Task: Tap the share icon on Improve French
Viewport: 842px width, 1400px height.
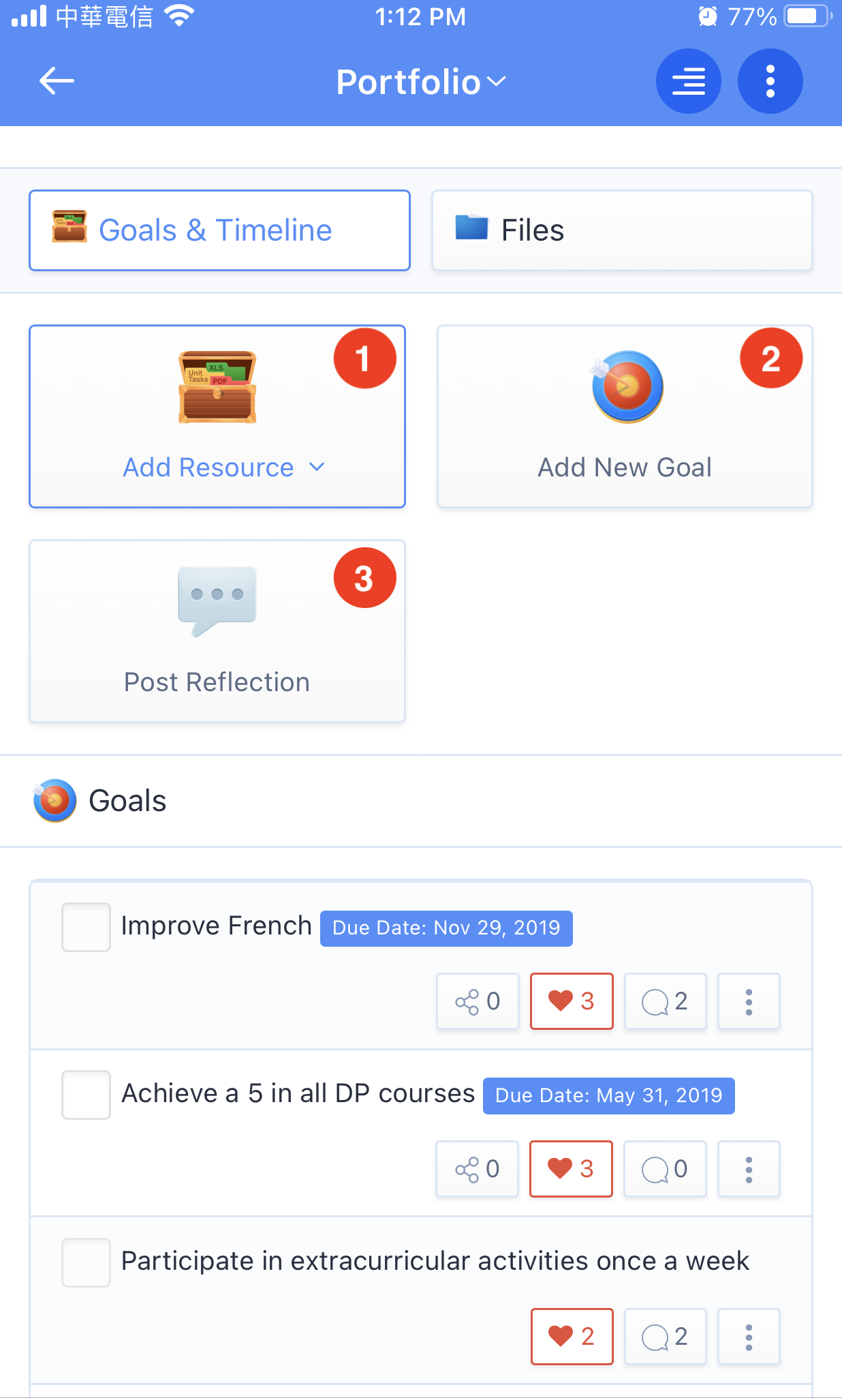Action: [x=478, y=1001]
